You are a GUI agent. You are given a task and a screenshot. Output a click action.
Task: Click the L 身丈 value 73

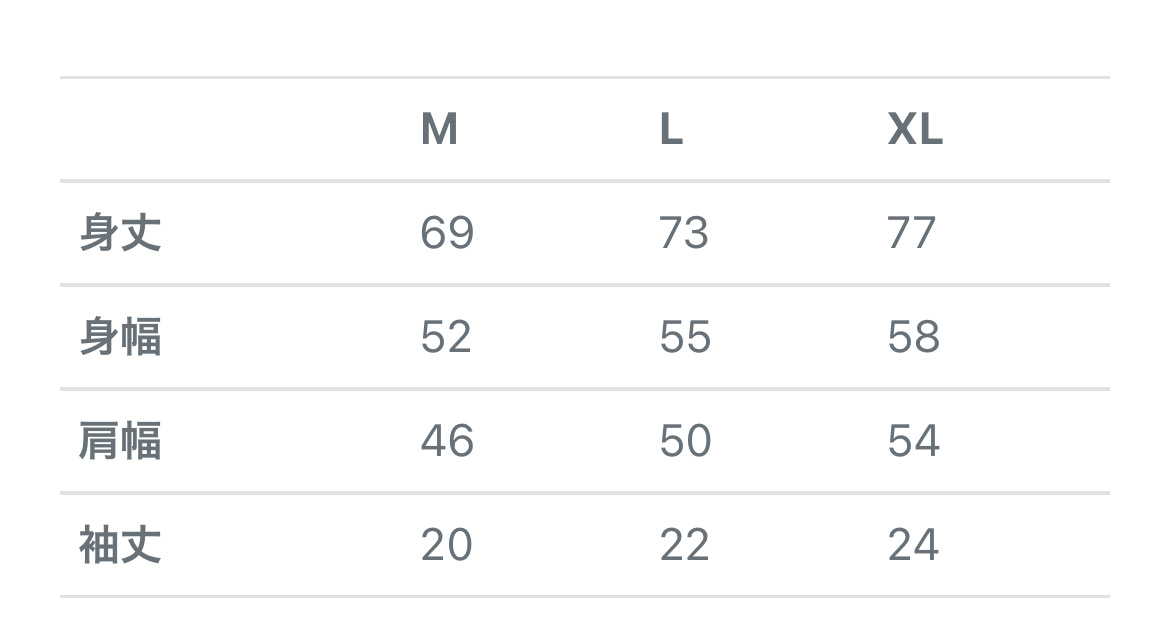tap(684, 234)
